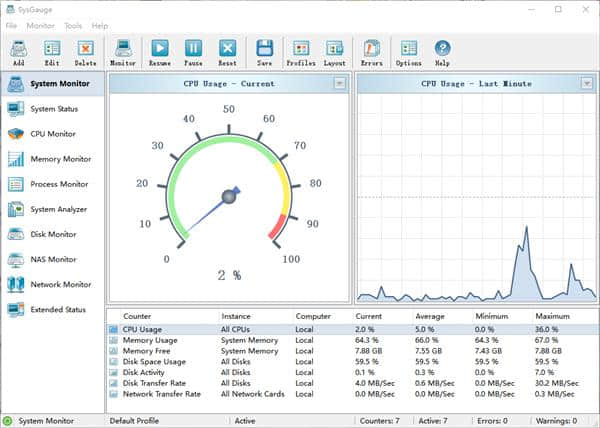
Task: Open the Tools menu
Action: coord(73,25)
